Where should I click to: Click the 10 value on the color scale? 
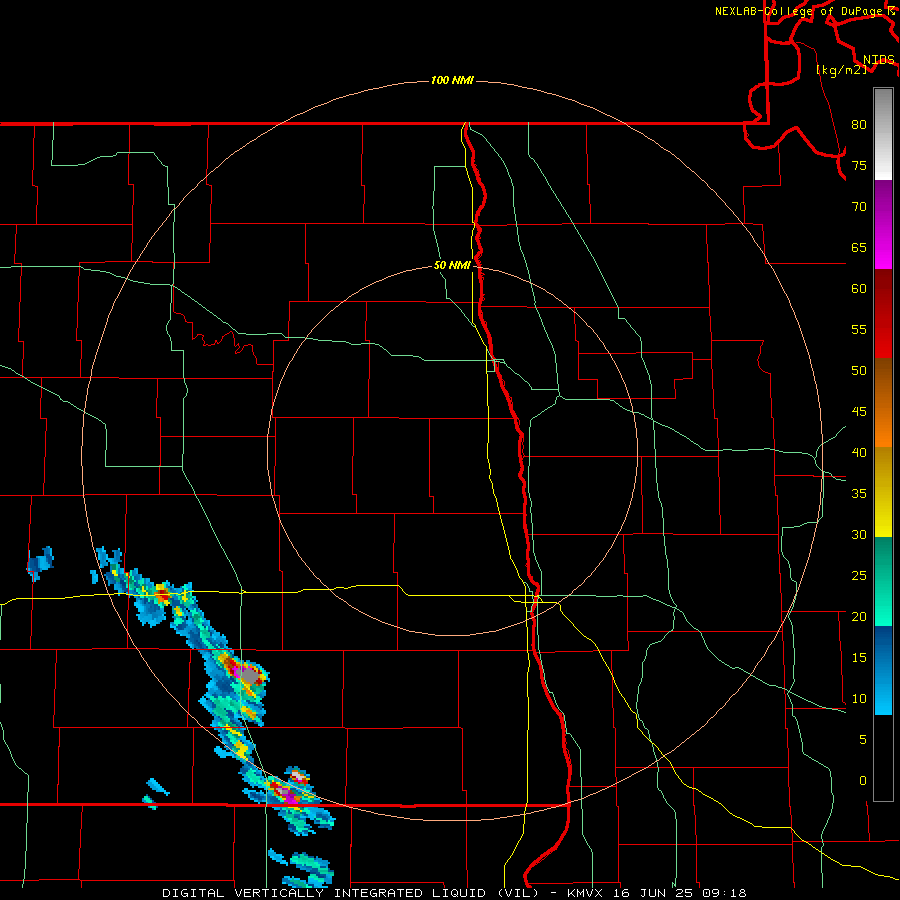pyautogui.click(x=859, y=699)
